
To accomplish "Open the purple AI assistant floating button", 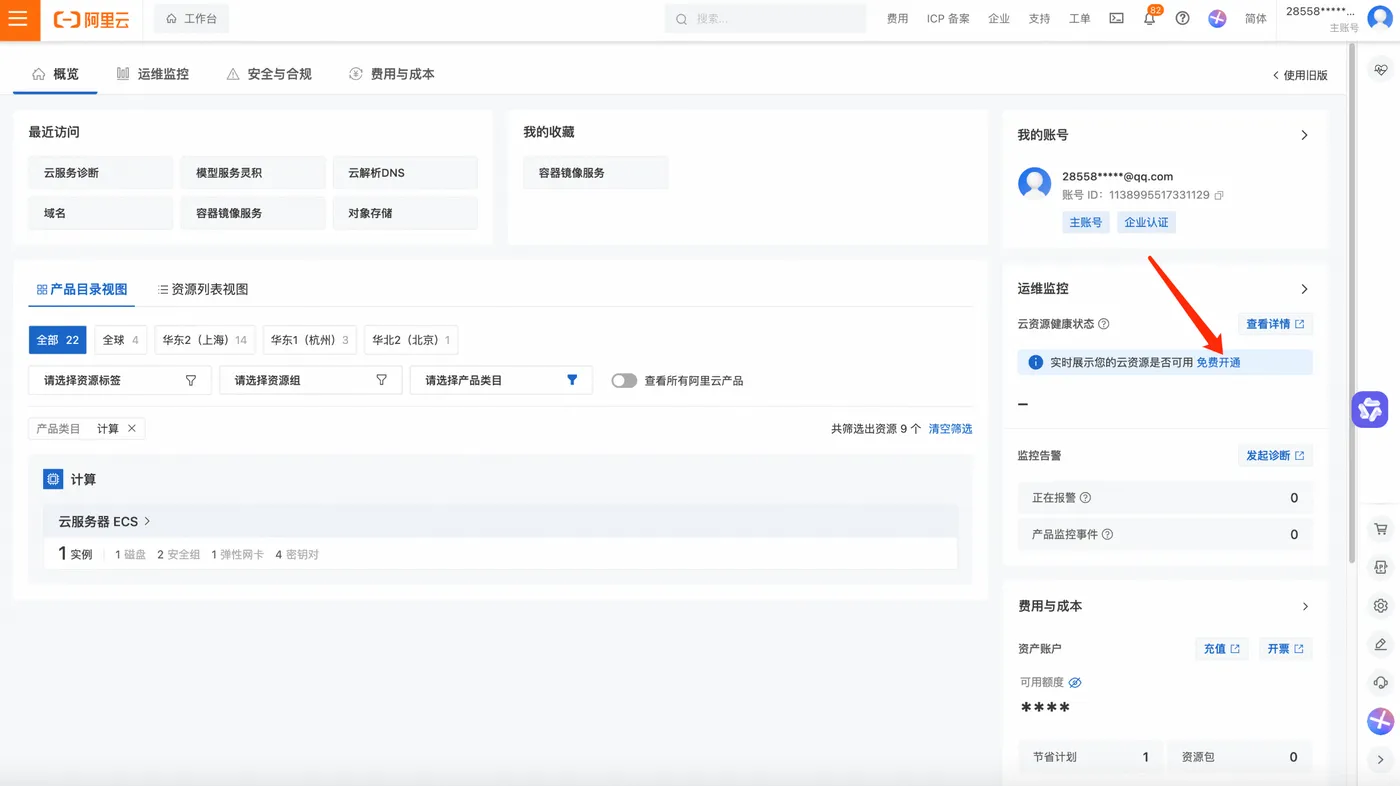I will (x=1370, y=409).
